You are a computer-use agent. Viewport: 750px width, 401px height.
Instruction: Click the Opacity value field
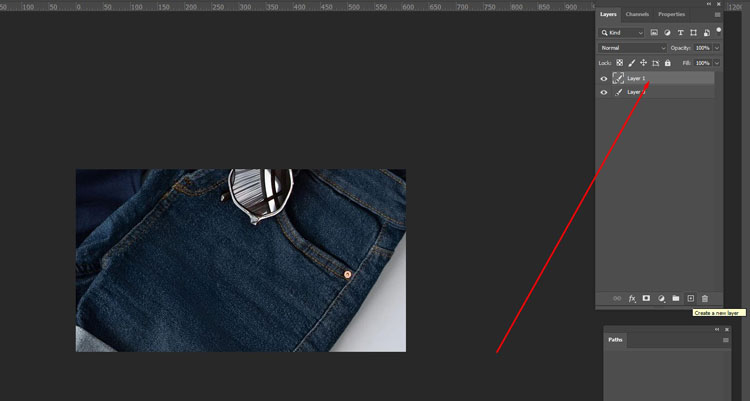(703, 48)
